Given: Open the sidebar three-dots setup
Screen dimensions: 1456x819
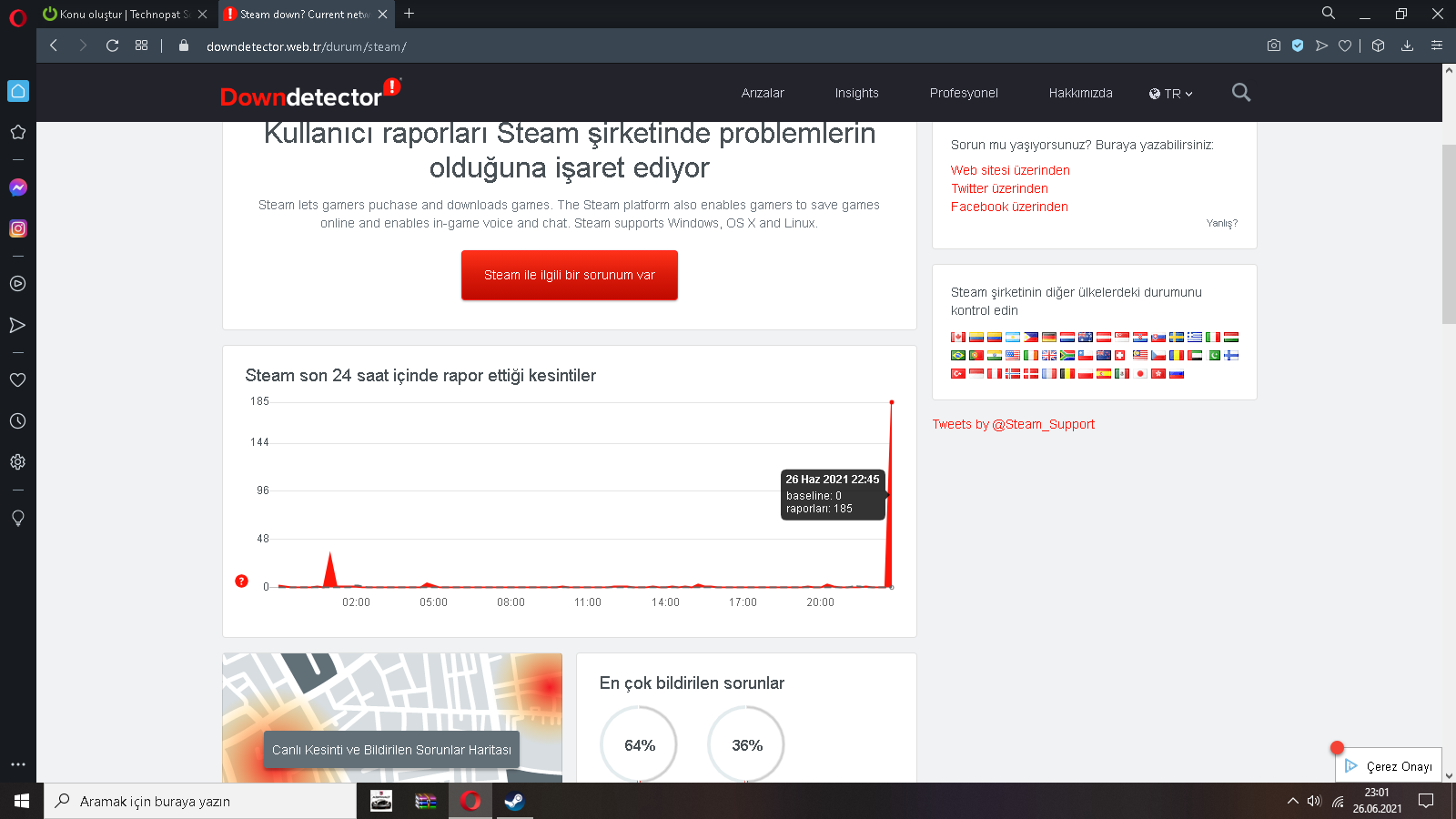Looking at the screenshot, I should (x=18, y=764).
